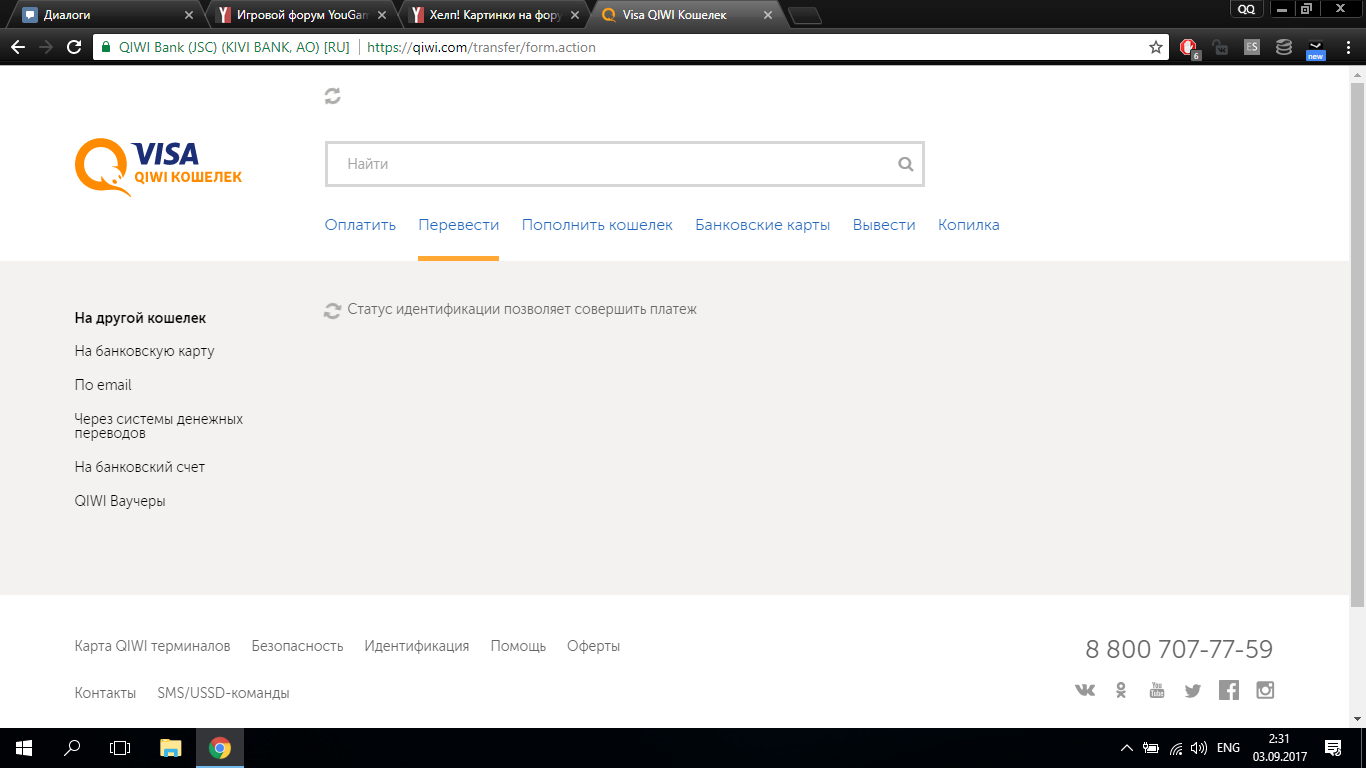The width and height of the screenshot is (1366, 768).
Task: Click the Visa QIWI Кошелек logo
Action: [x=158, y=166]
